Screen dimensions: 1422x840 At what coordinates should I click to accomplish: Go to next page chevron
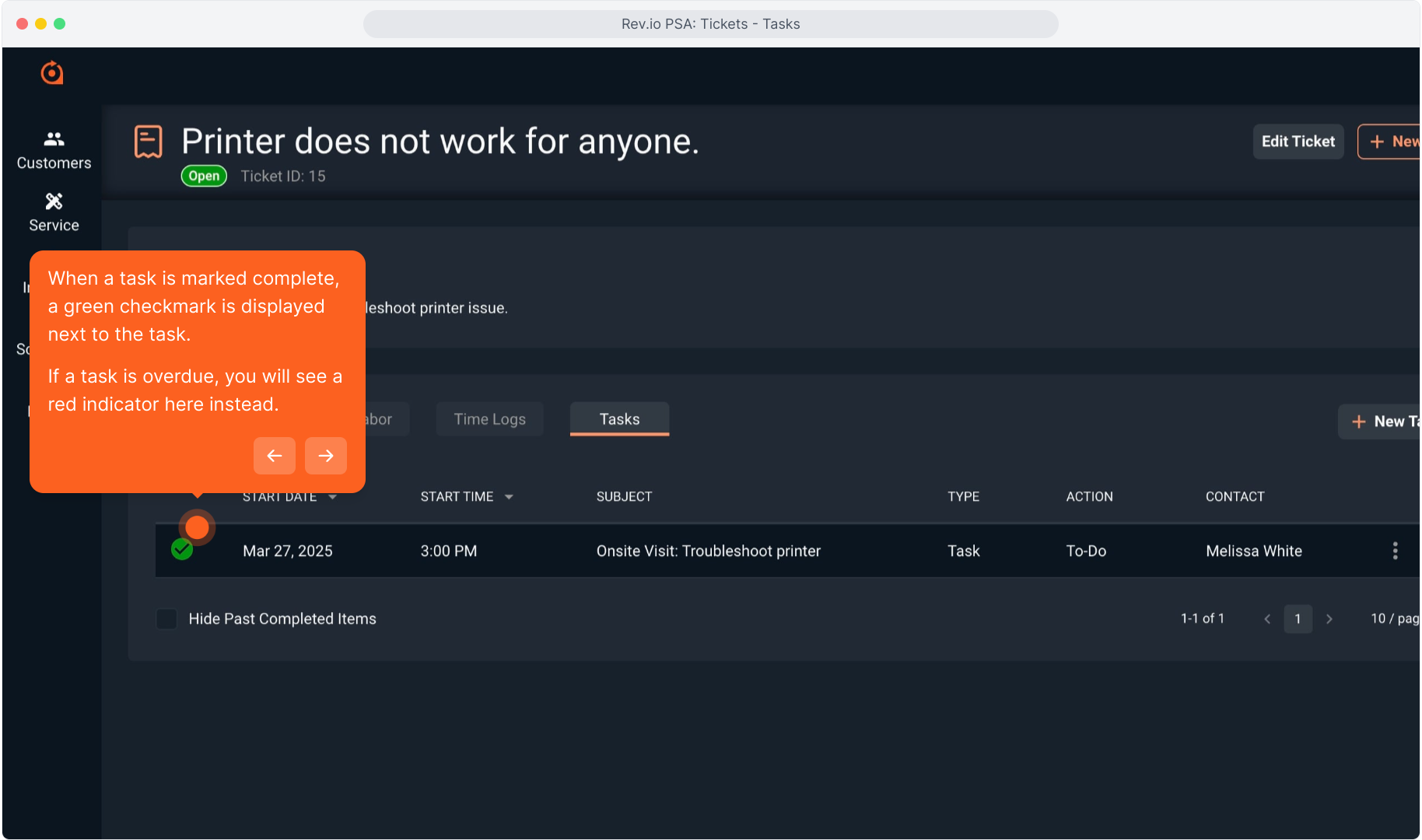pos(1329,619)
